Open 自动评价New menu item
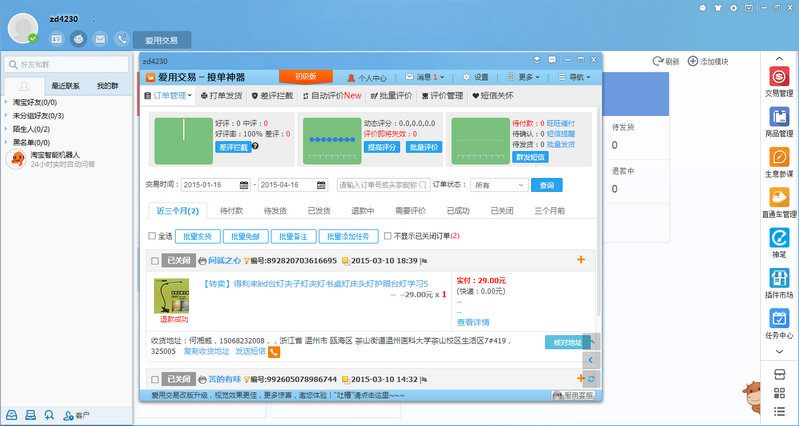Viewport: 799px width, 426px height. click(332, 95)
